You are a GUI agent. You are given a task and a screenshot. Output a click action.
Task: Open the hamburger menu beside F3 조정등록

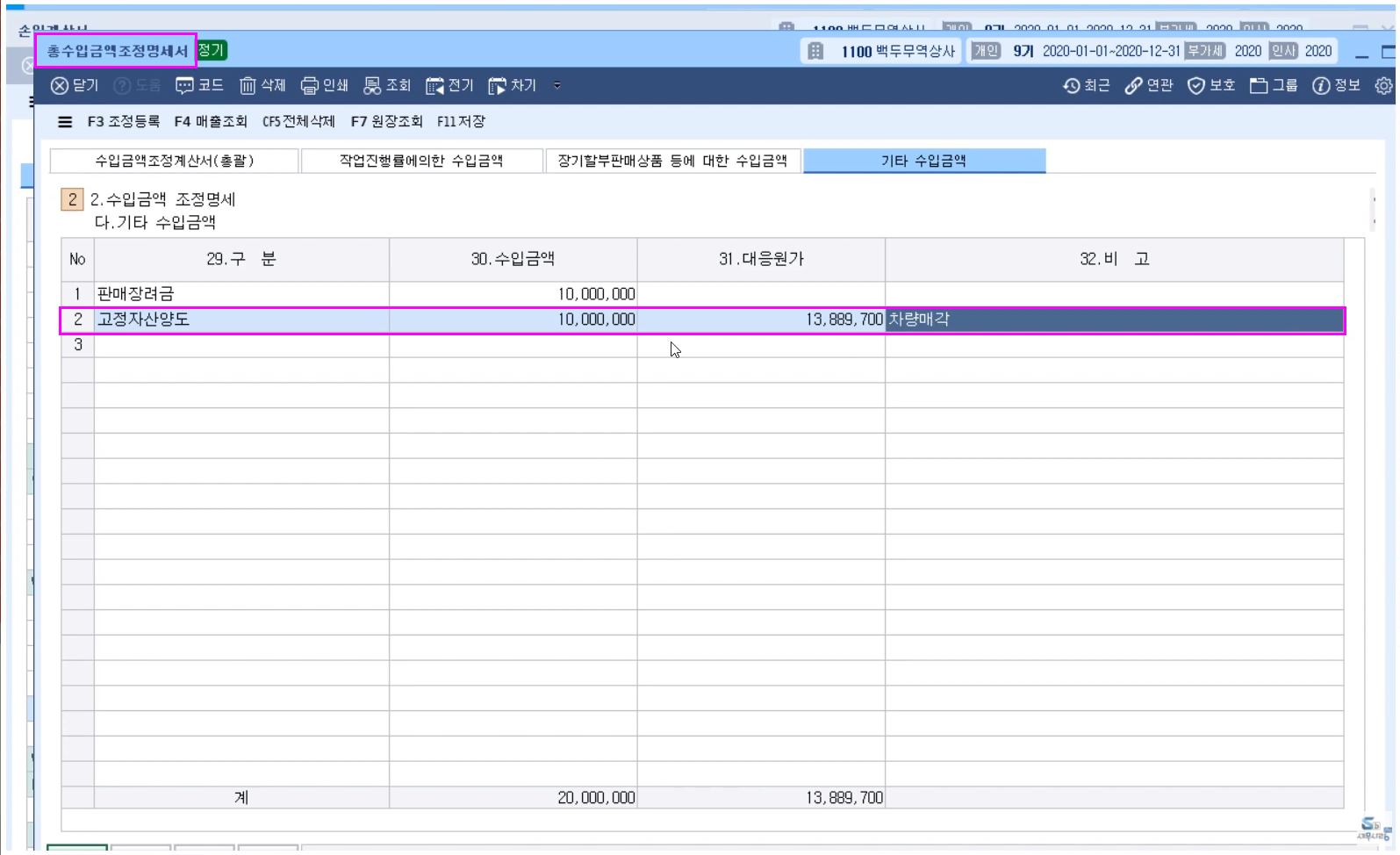pos(65,122)
